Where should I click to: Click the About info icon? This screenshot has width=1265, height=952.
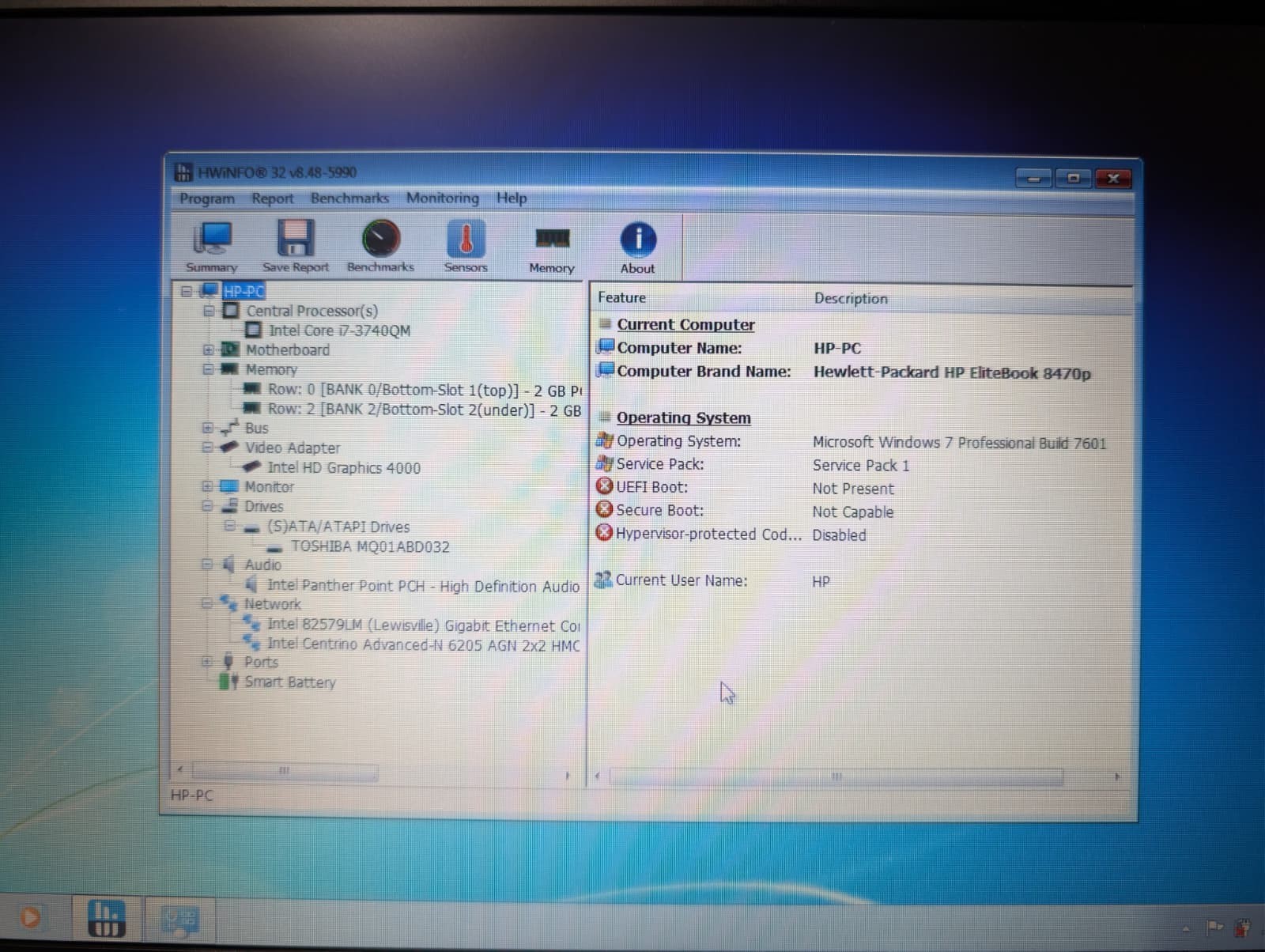click(x=637, y=247)
